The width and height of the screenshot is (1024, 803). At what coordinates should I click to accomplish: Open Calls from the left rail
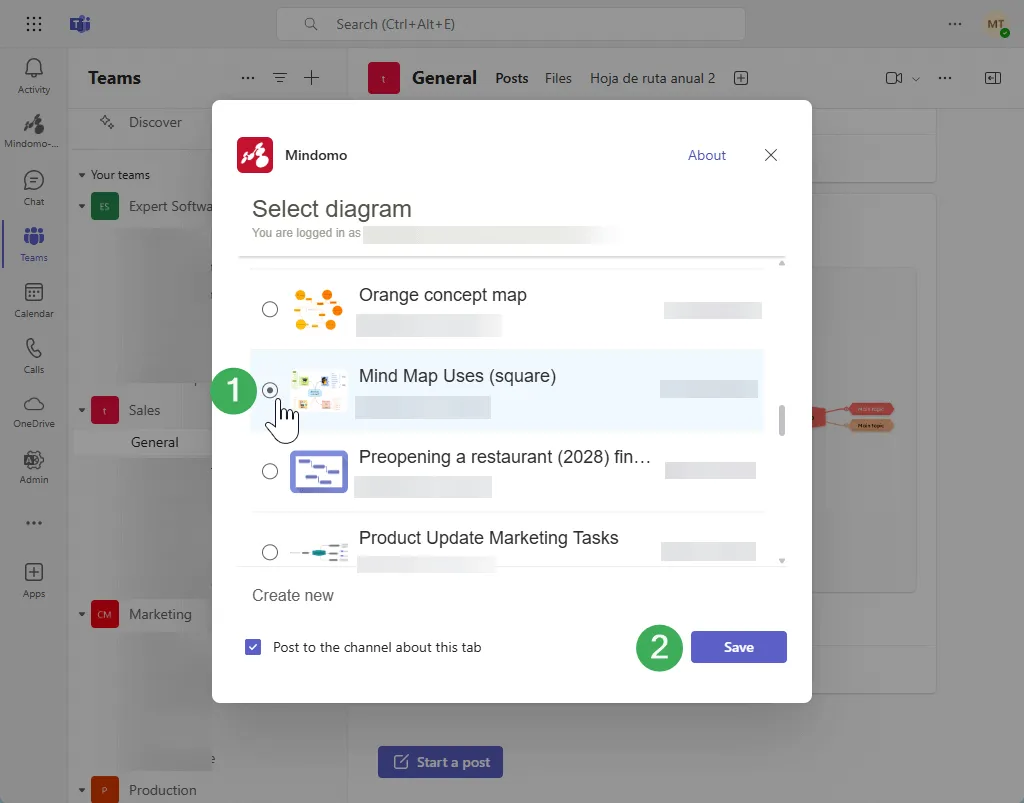[x=34, y=356]
